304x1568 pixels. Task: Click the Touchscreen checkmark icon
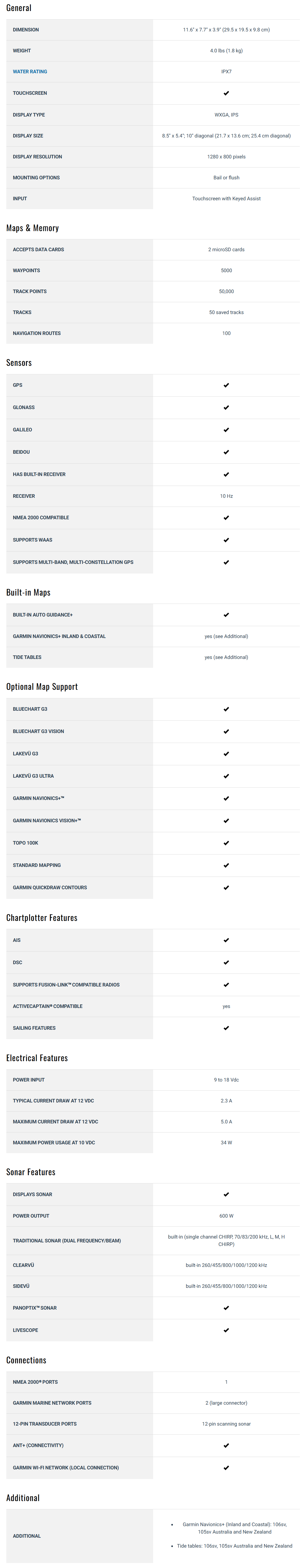(226, 93)
